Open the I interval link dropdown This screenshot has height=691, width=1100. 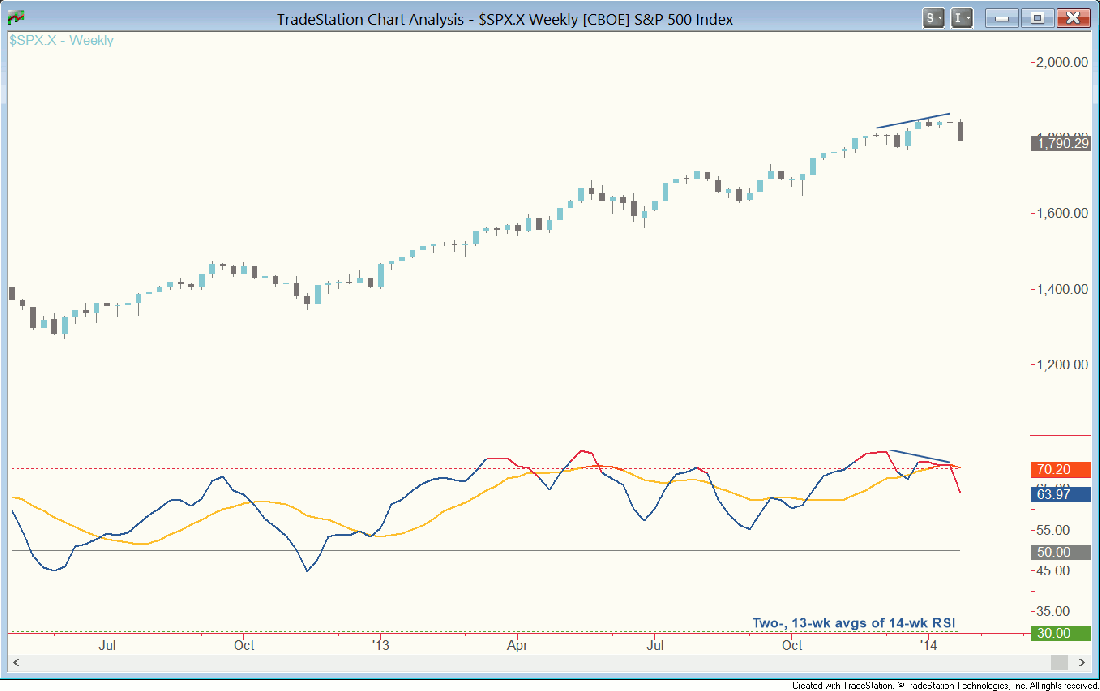point(962,18)
